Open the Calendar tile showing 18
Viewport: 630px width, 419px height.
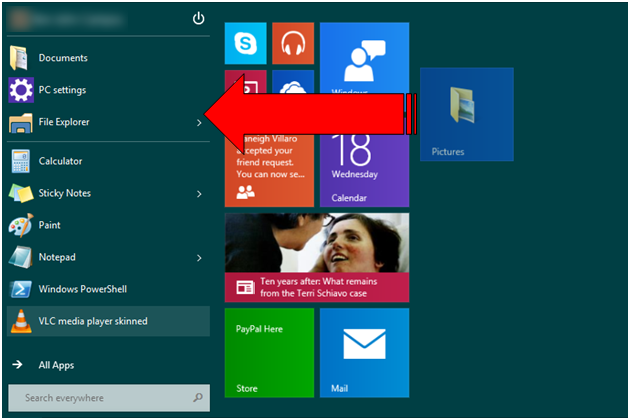[364, 171]
